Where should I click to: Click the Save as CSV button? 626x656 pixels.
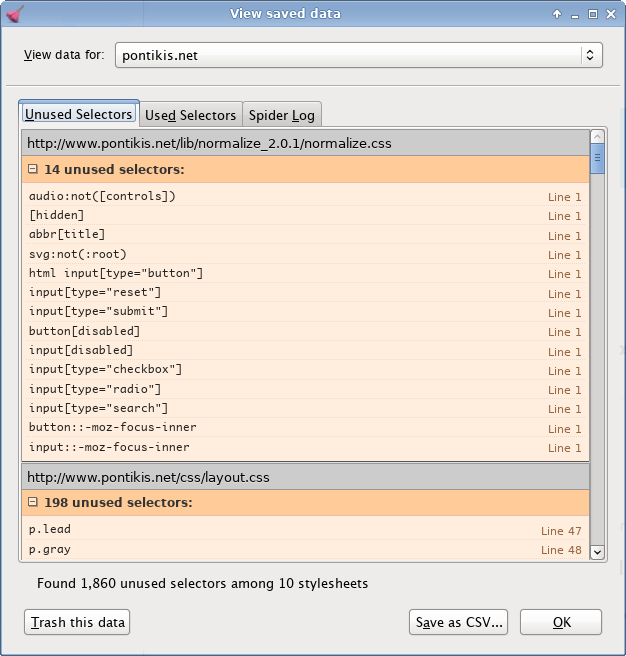(459, 622)
